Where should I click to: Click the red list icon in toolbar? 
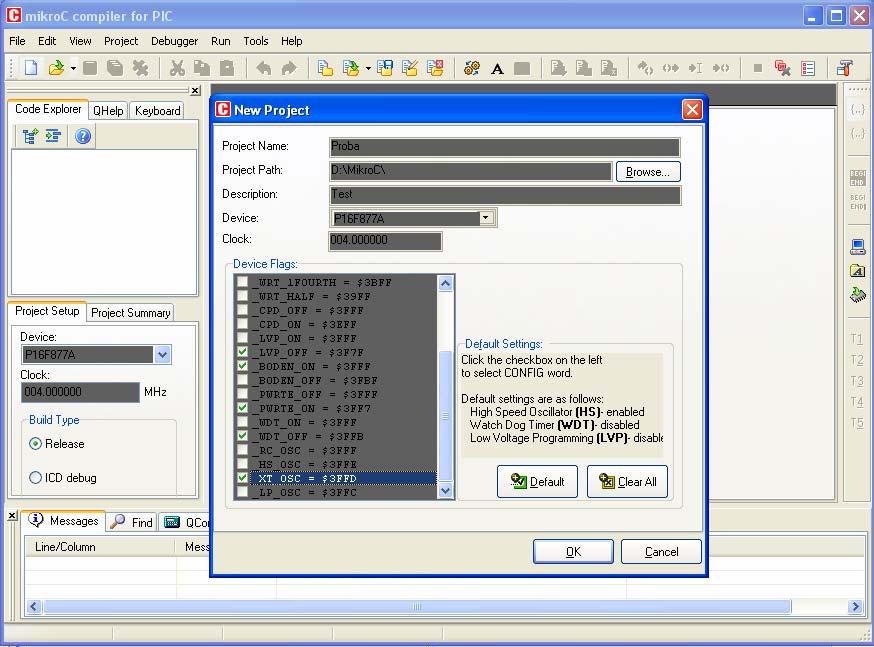(x=808, y=68)
